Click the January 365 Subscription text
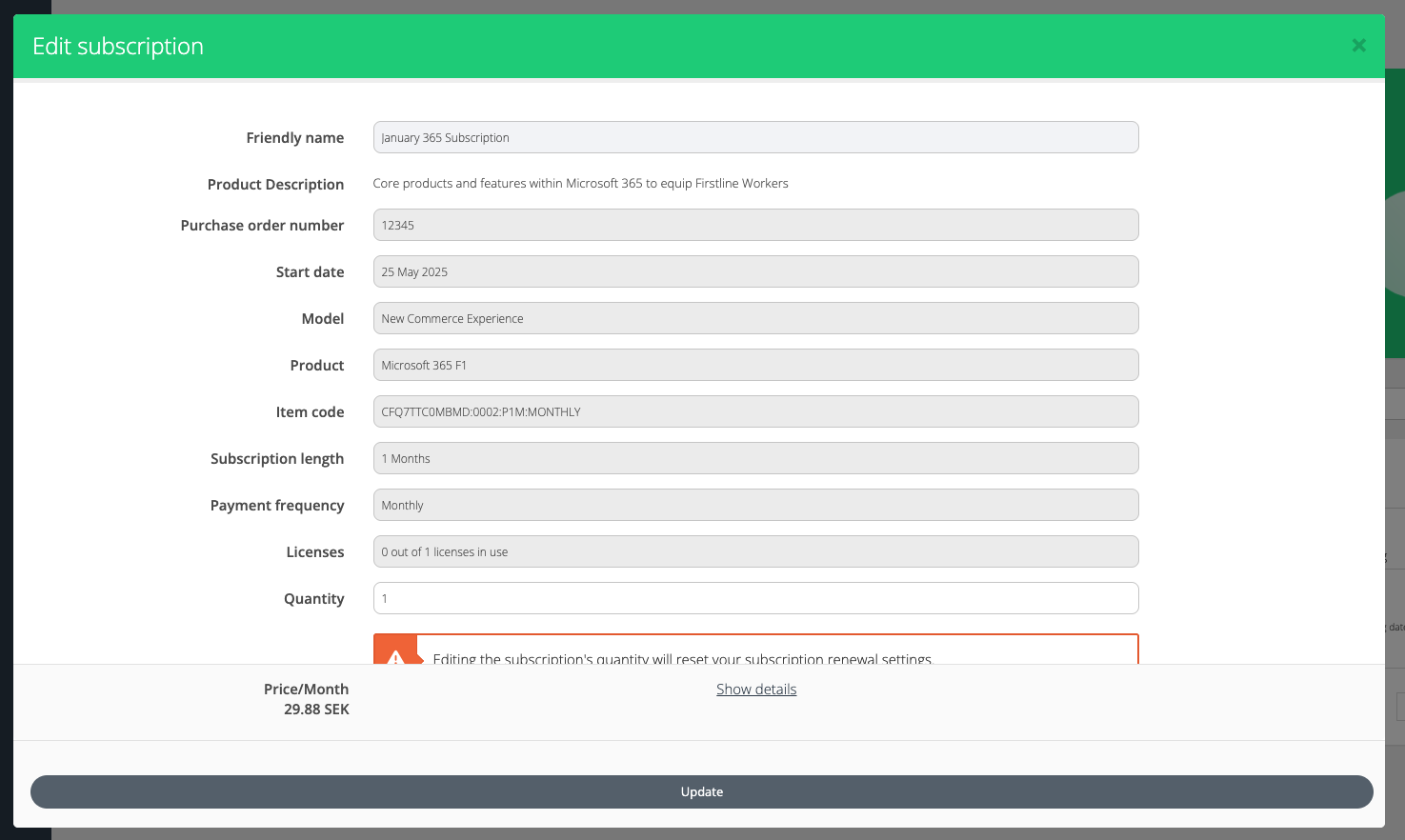Viewport: 1405px width, 840px height. tap(444, 137)
